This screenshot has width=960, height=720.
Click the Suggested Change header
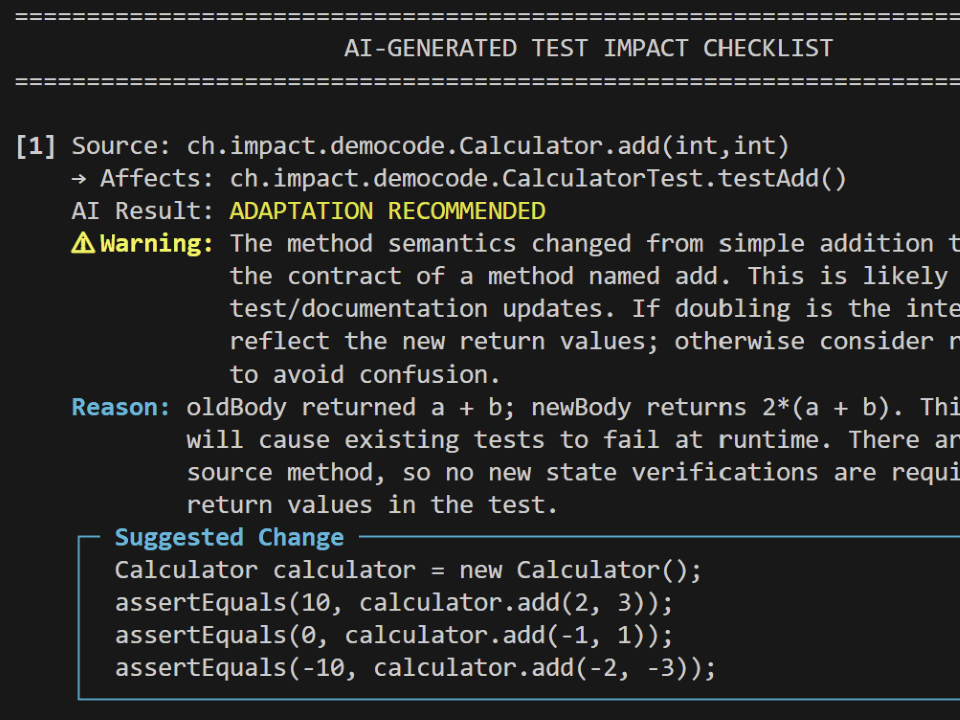229,538
